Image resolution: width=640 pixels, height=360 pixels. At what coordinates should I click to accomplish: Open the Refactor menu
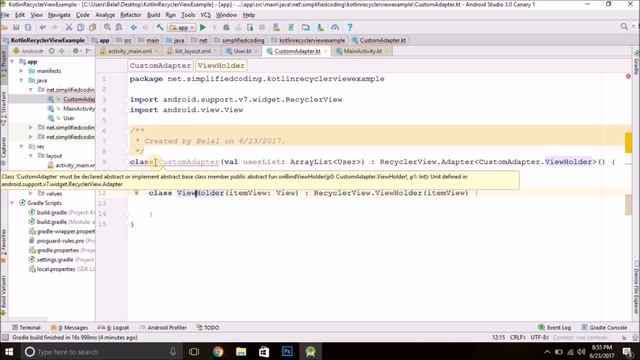[x=131, y=15]
